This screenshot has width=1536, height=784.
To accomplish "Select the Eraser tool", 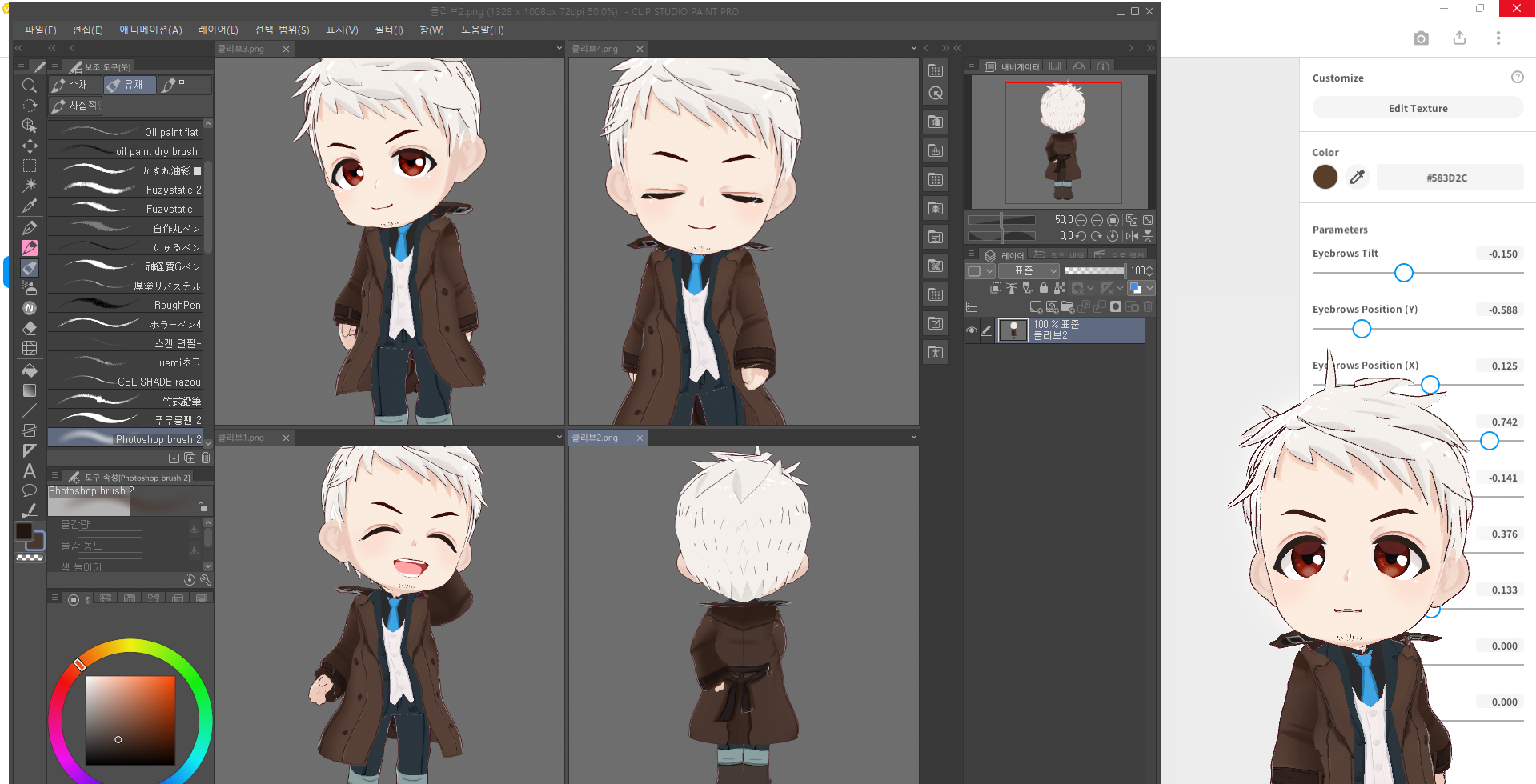I will point(30,328).
